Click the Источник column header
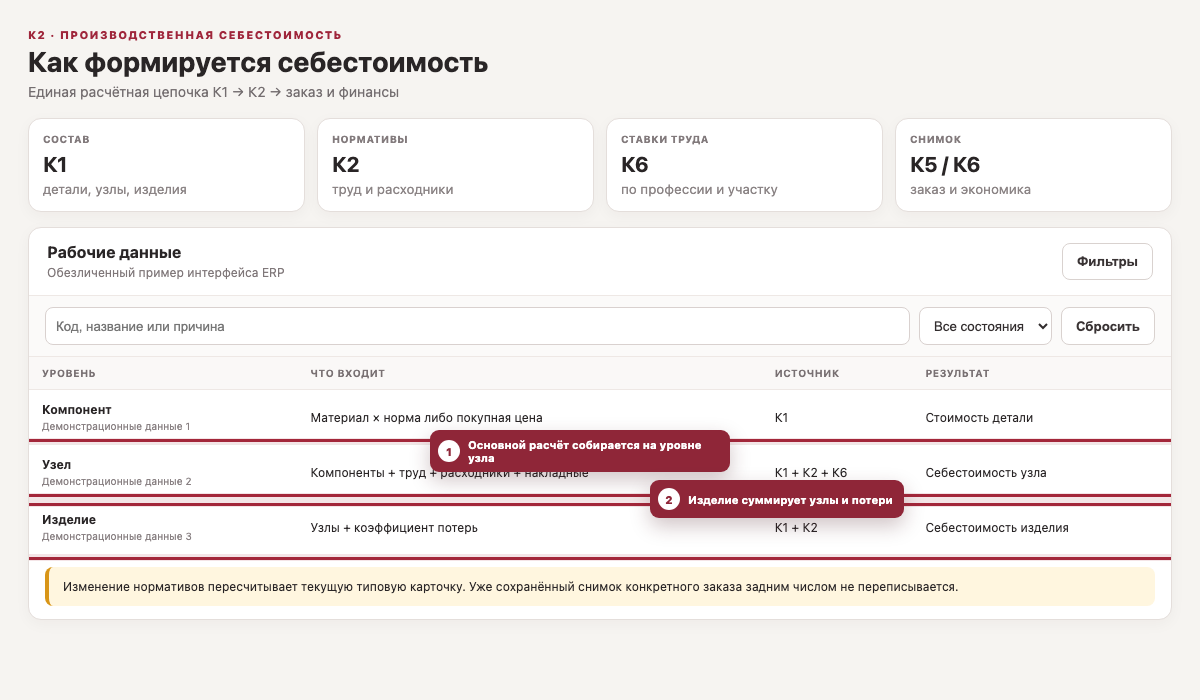 (x=807, y=373)
